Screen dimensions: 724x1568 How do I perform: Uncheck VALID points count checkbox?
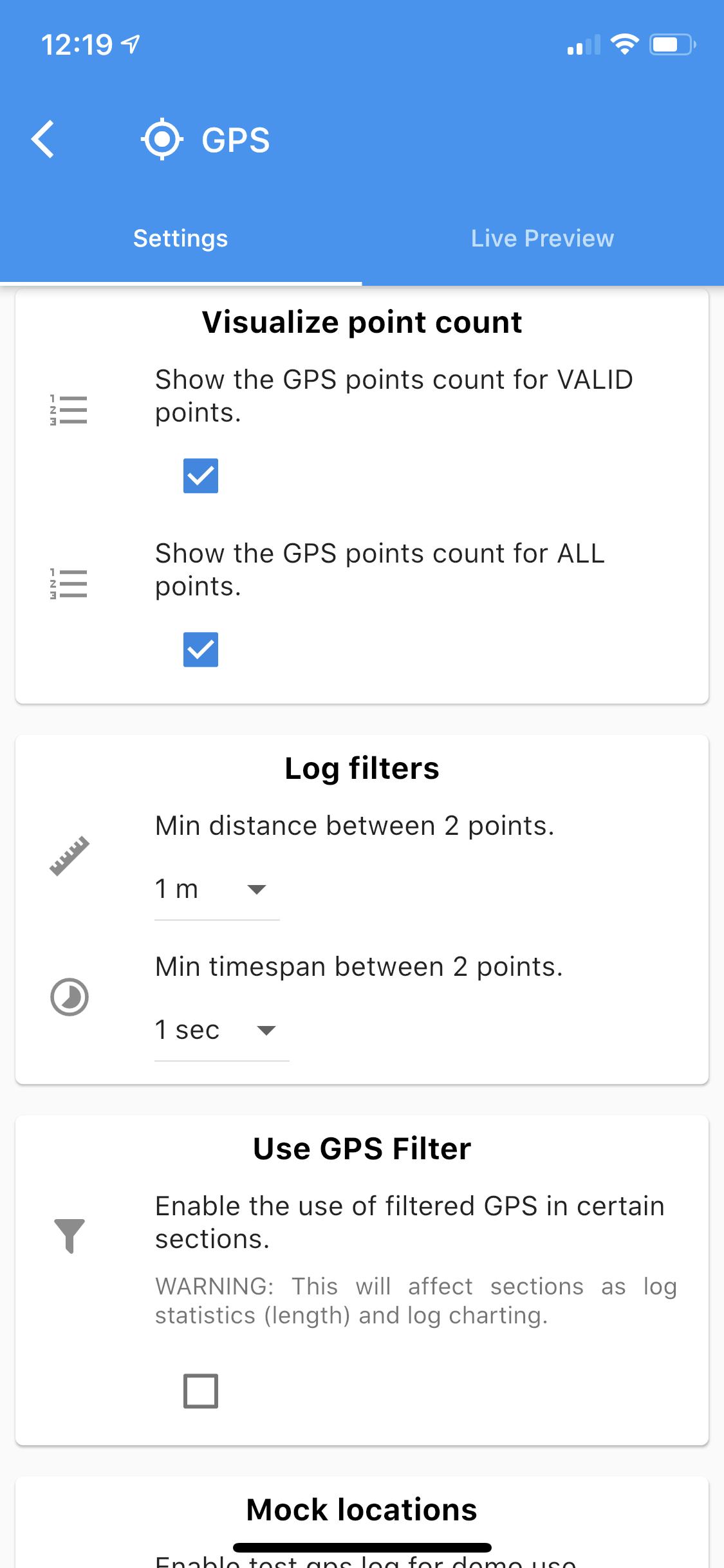click(201, 476)
